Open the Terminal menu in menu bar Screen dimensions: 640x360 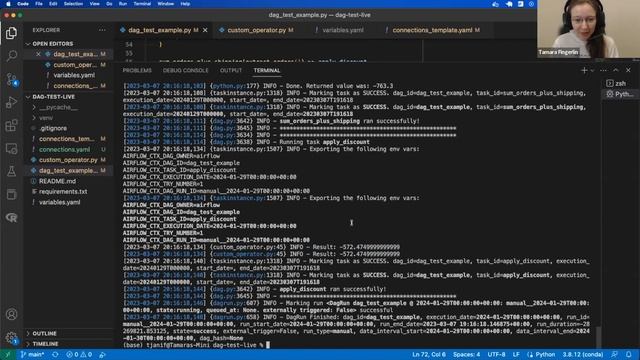click(142, 4)
